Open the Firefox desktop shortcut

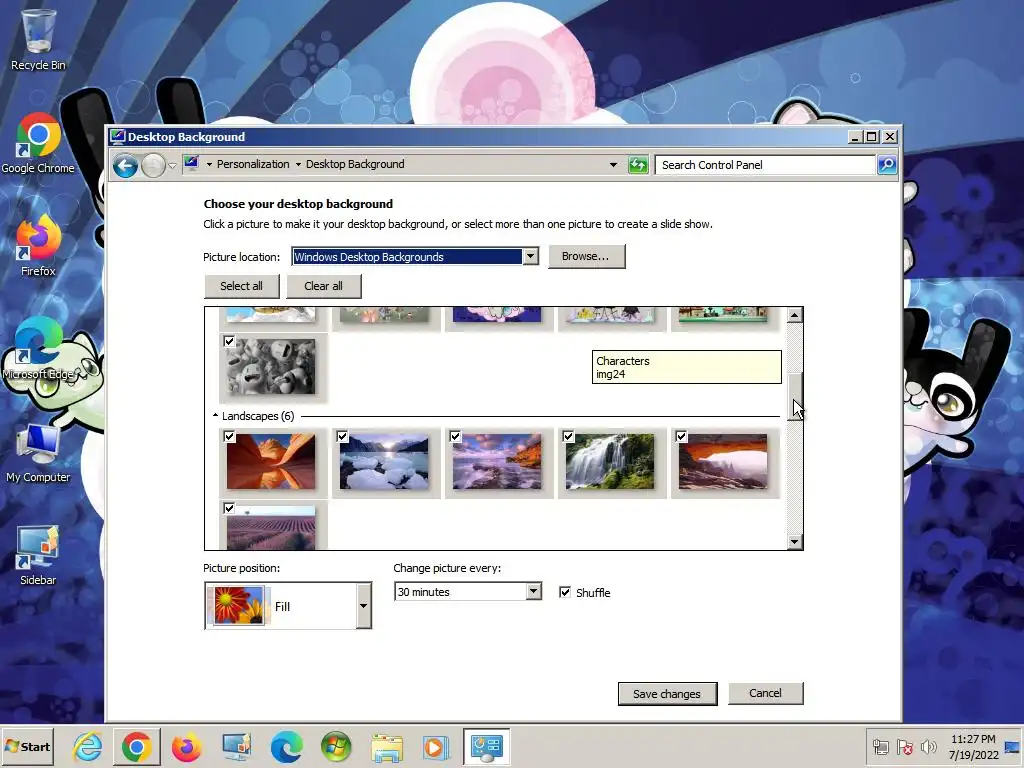[x=38, y=246]
